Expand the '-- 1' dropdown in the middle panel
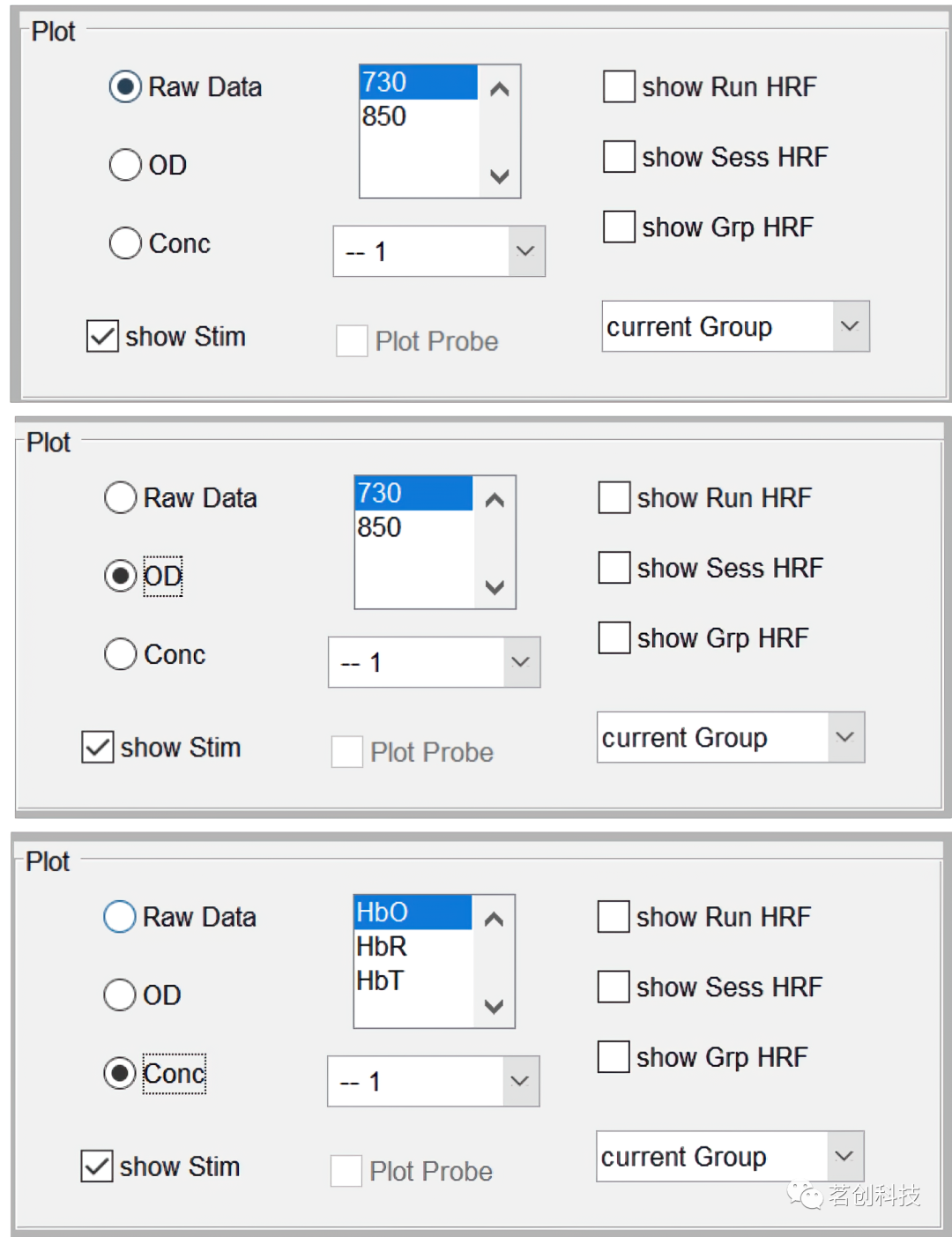The image size is (952, 1237). [x=521, y=662]
